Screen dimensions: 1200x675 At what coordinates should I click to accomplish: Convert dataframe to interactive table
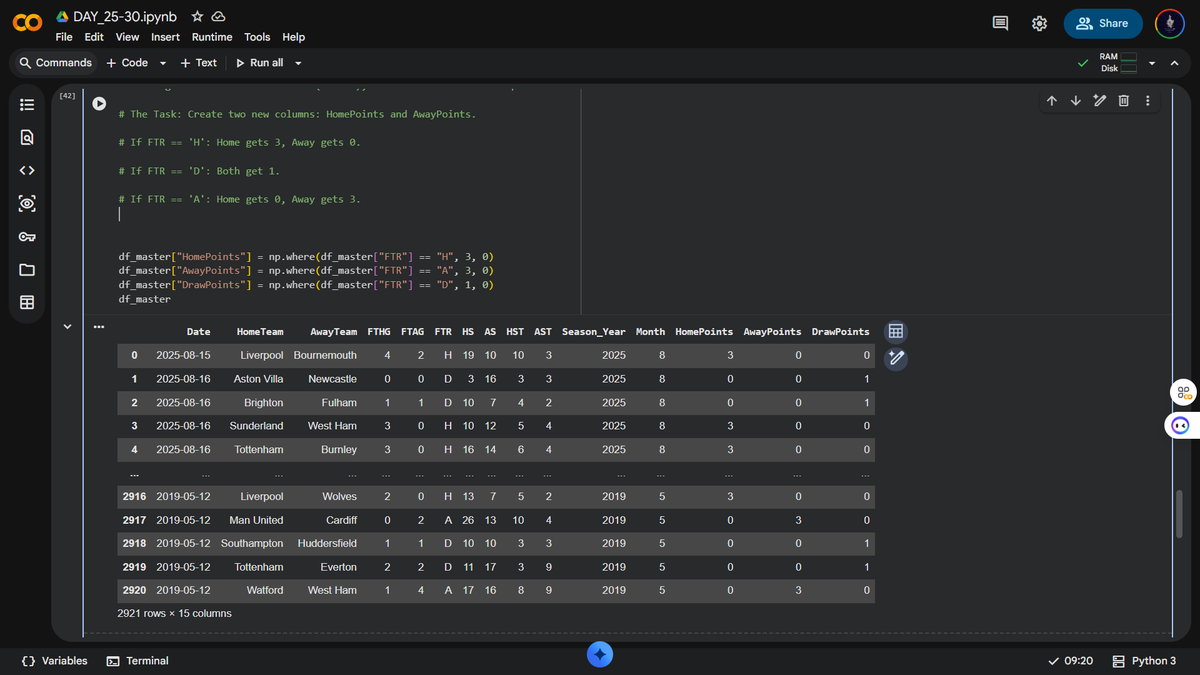tap(896, 331)
